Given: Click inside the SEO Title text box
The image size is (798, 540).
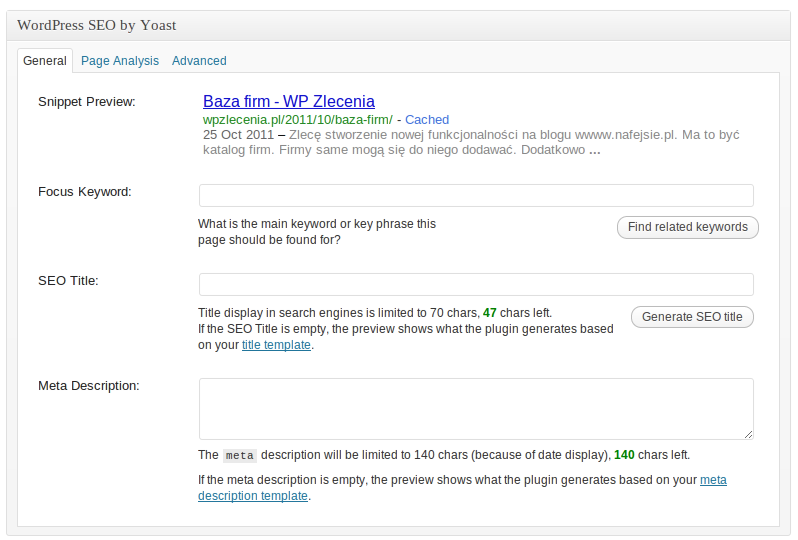Looking at the screenshot, I should (x=476, y=284).
